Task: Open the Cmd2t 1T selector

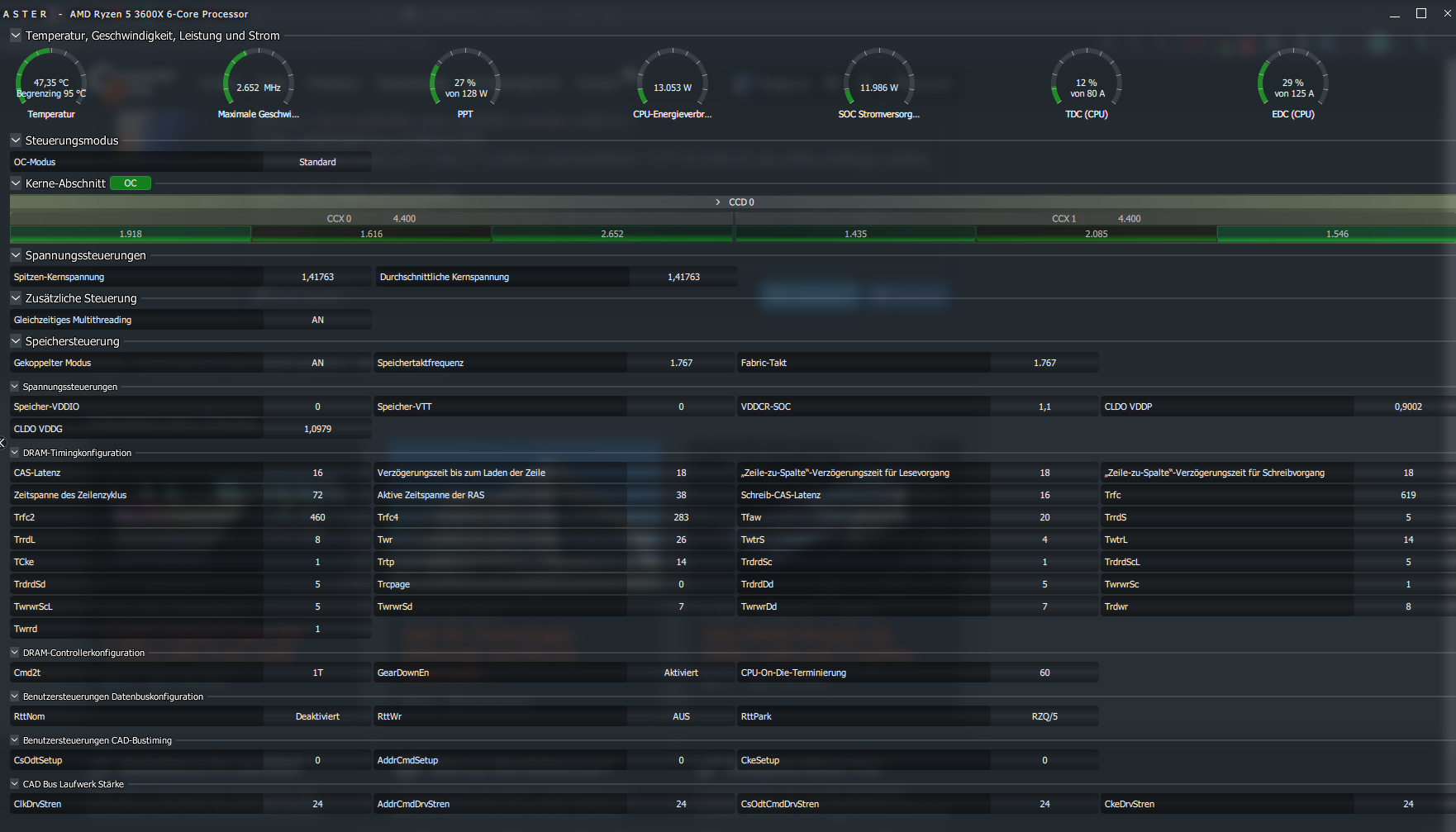Action: [317, 673]
